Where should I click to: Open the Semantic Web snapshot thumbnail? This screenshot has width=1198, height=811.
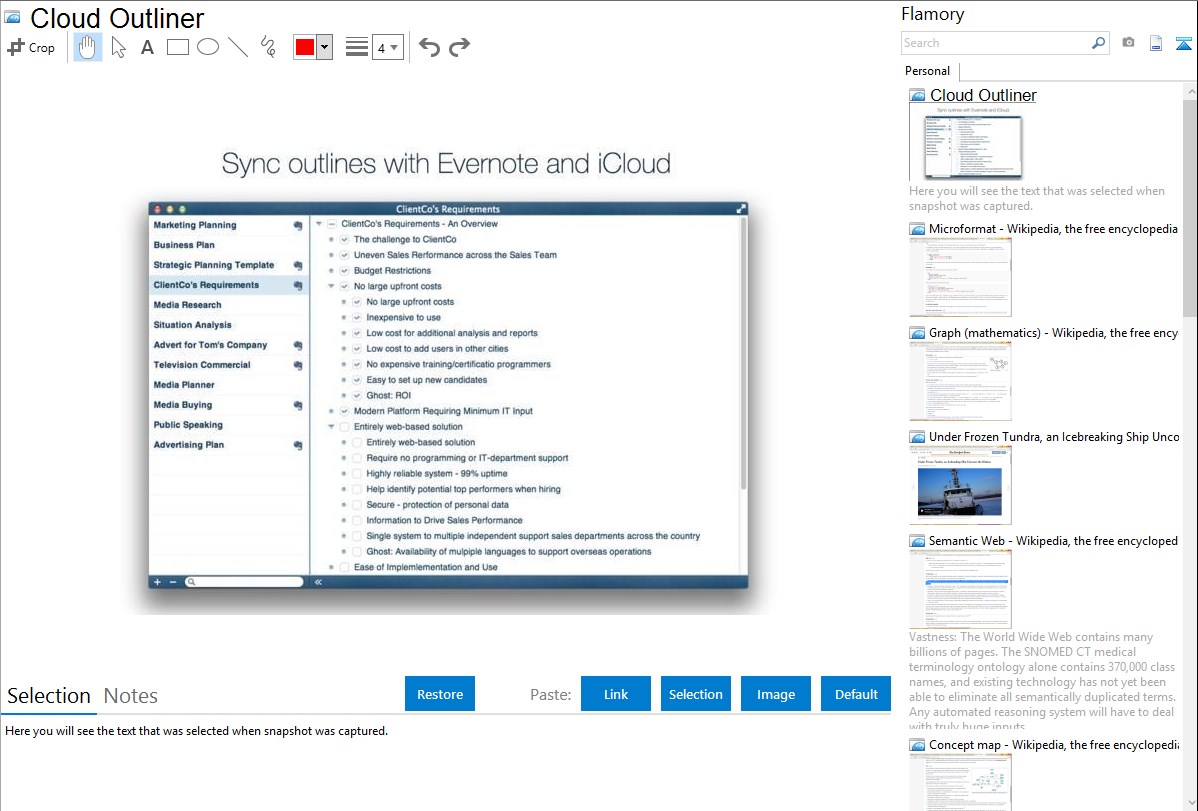click(x=960, y=589)
